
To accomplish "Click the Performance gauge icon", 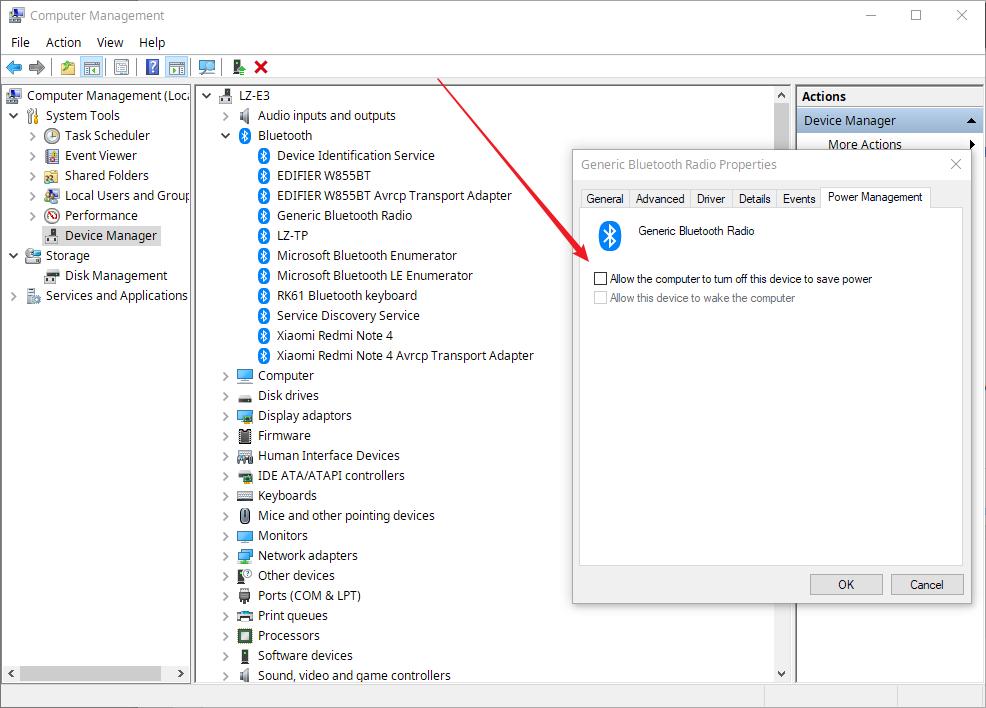I will (52, 216).
